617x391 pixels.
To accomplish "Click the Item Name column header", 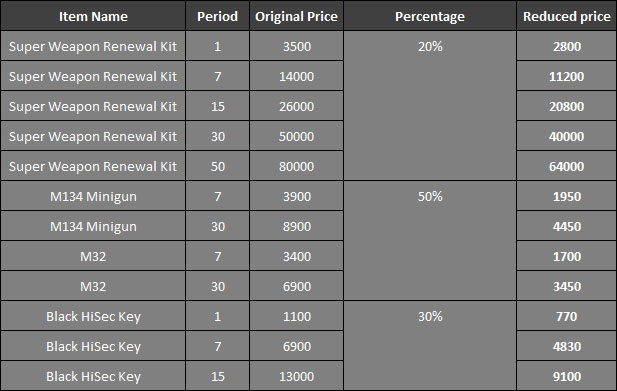I will [93, 16].
